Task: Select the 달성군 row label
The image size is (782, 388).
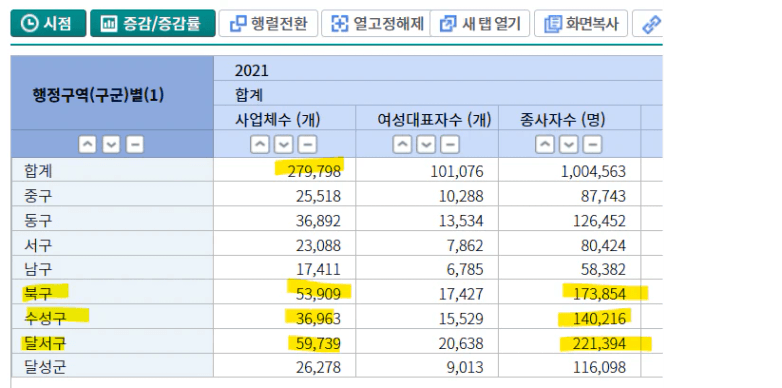Action: click(x=45, y=368)
